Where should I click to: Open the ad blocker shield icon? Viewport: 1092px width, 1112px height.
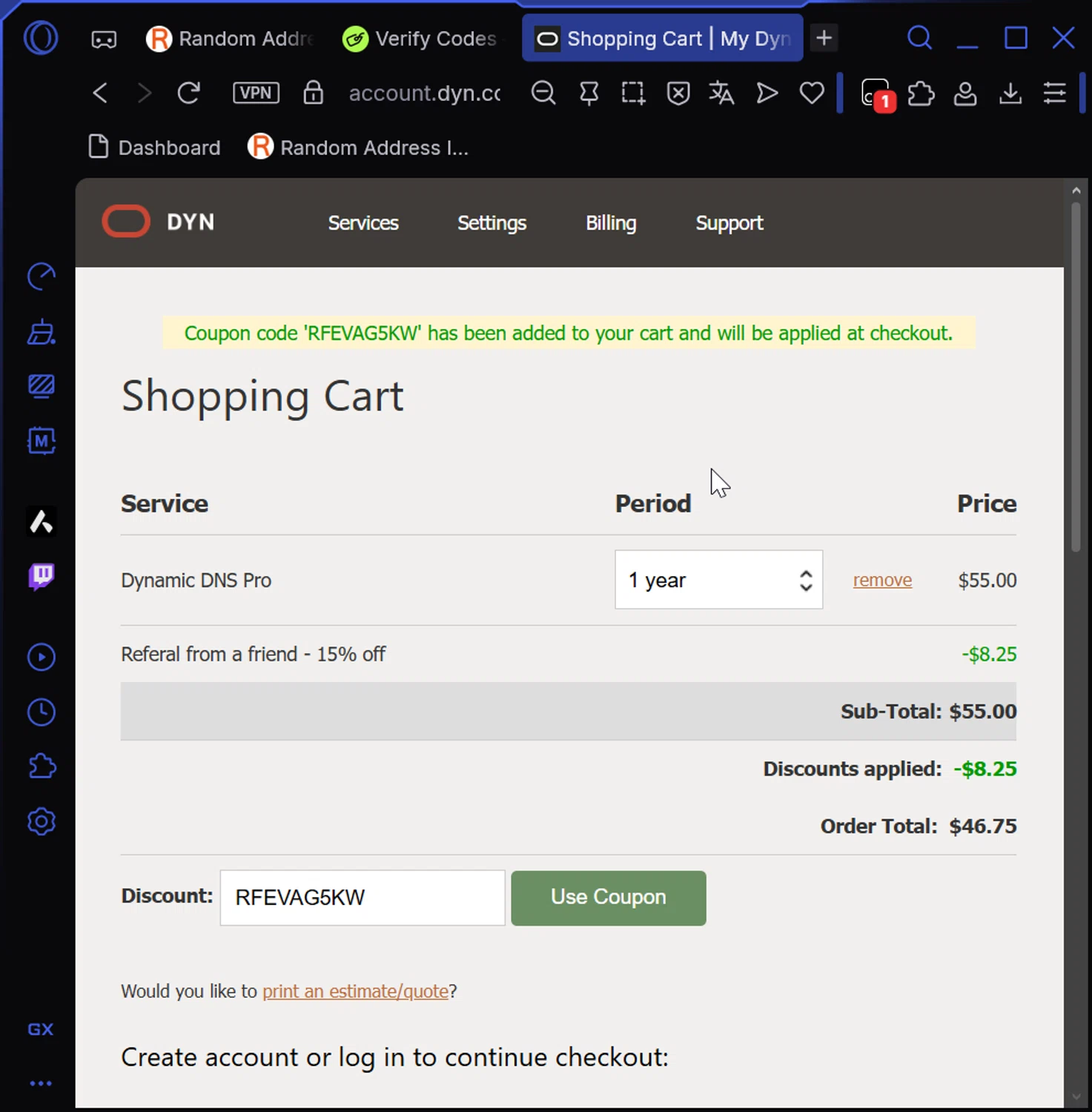678,93
